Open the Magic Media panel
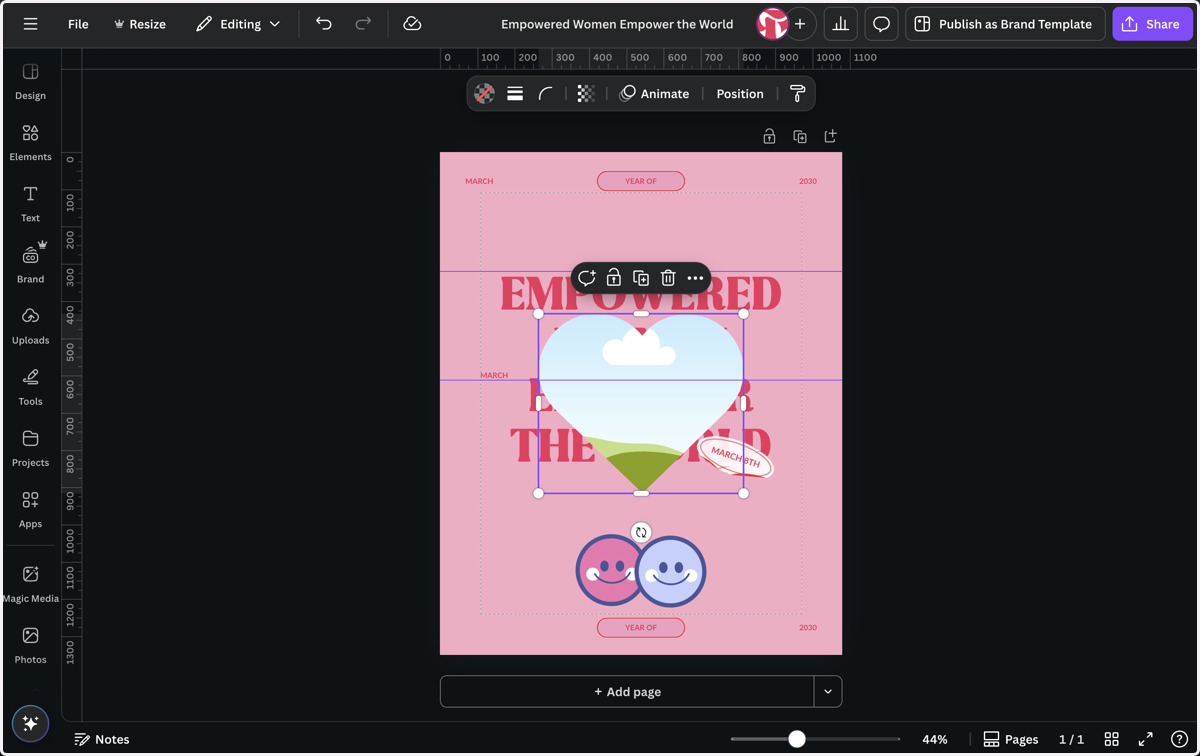The width and height of the screenshot is (1200, 756). point(30,583)
